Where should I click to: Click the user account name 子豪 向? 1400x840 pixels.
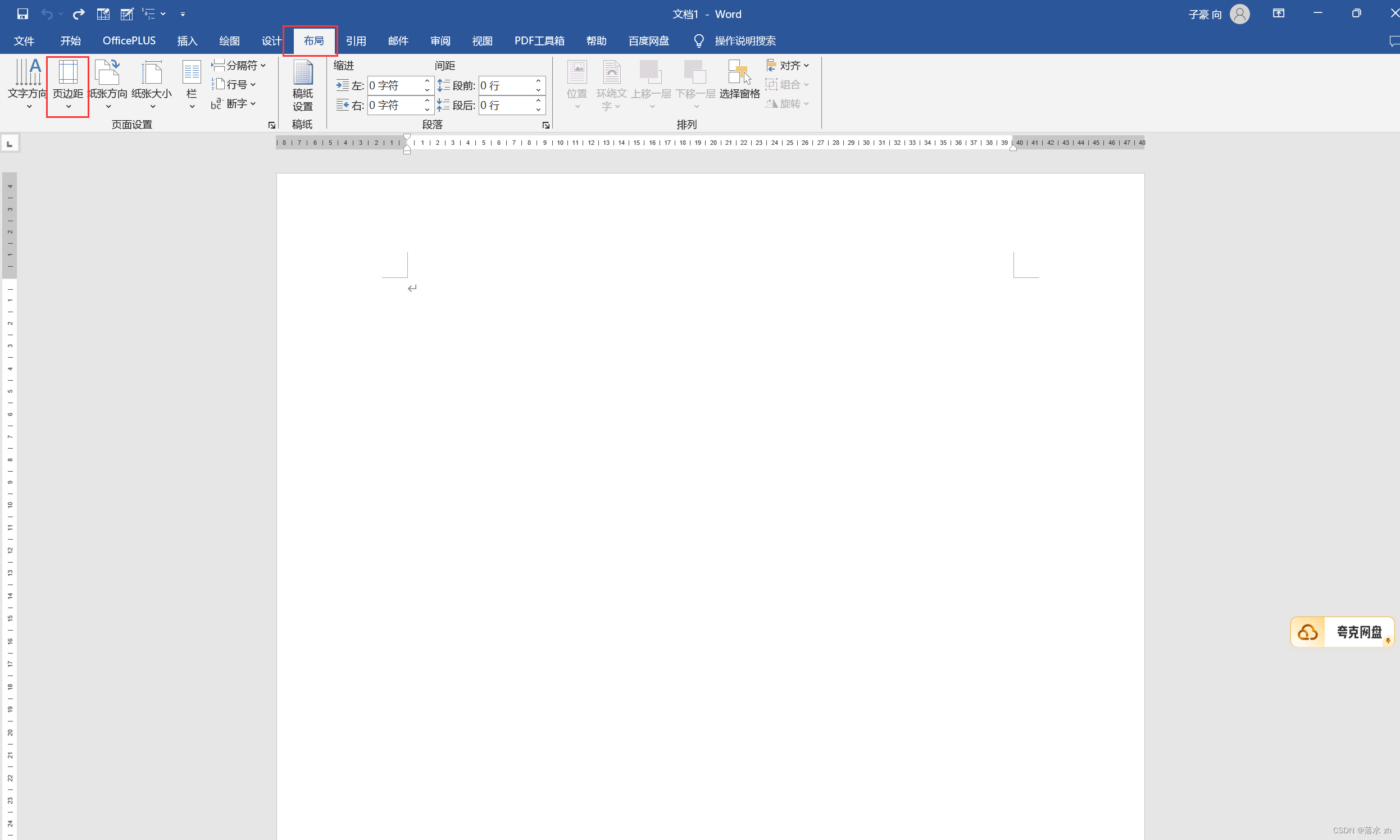(x=1204, y=14)
